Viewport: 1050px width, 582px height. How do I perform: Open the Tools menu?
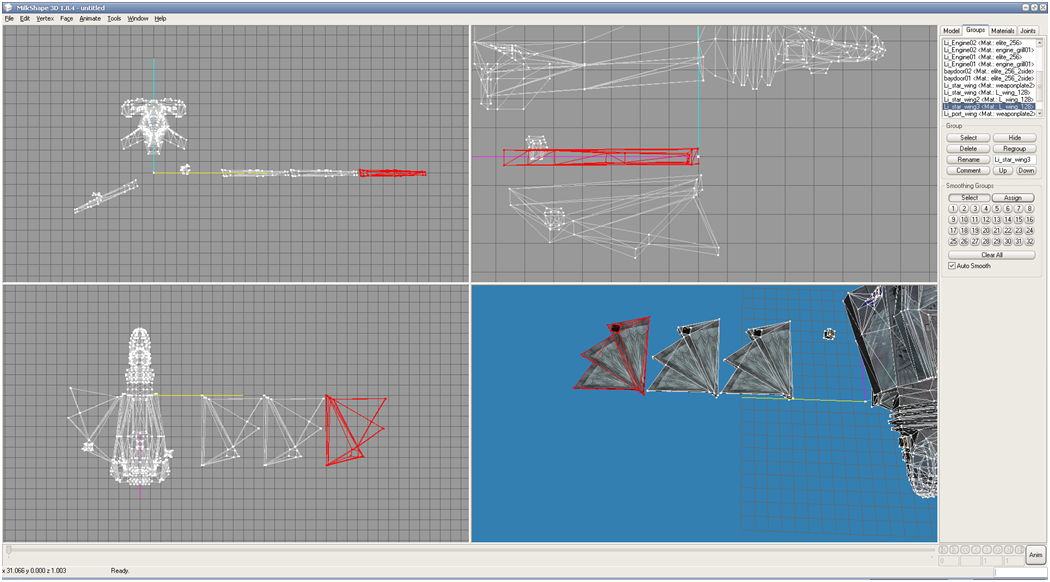[115, 19]
